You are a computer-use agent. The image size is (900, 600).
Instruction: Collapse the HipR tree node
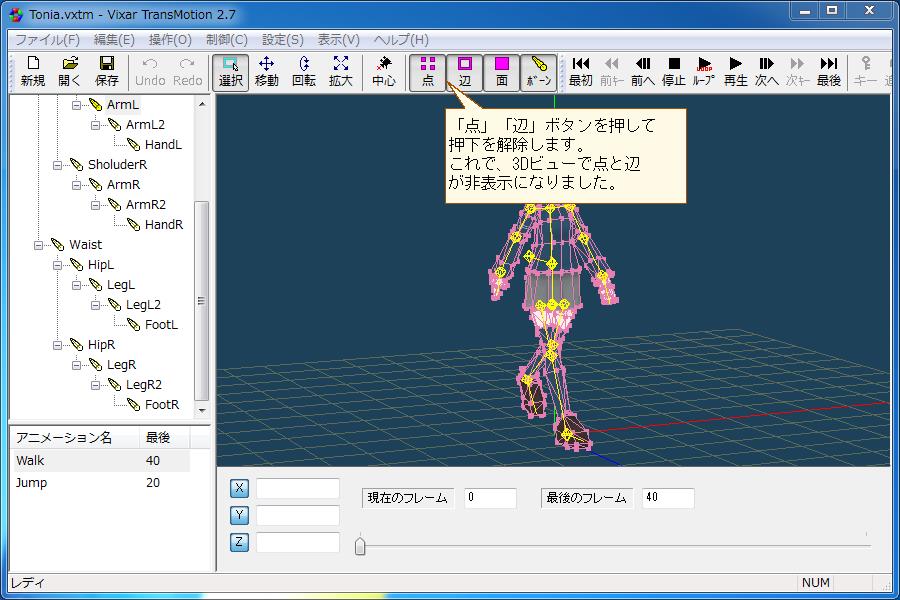(x=55, y=344)
